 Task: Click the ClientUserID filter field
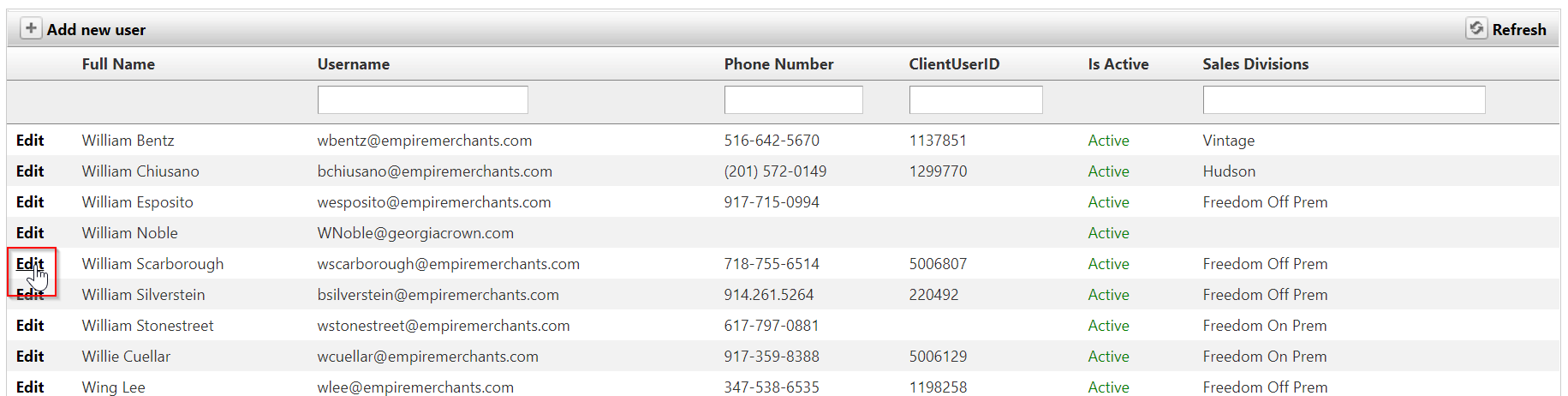pos(975,99)
